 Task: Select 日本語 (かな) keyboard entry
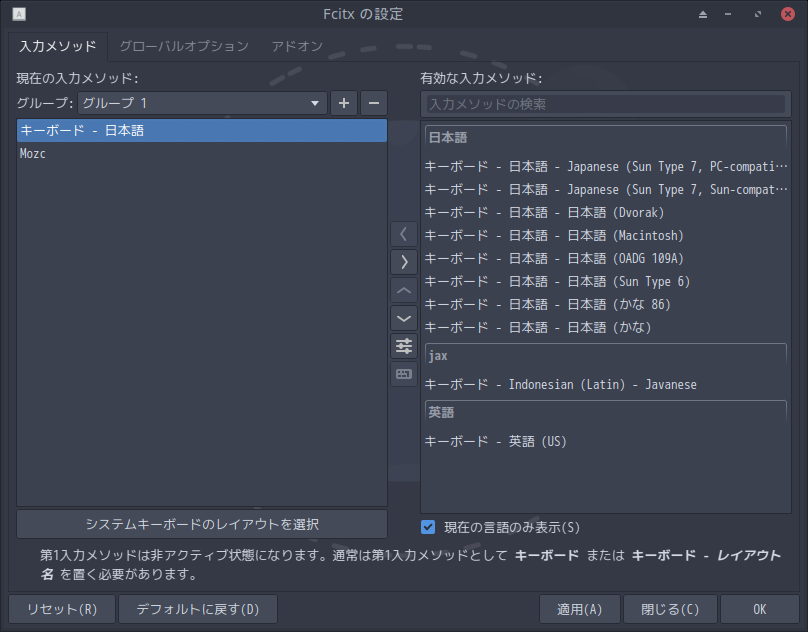(606, 327)
